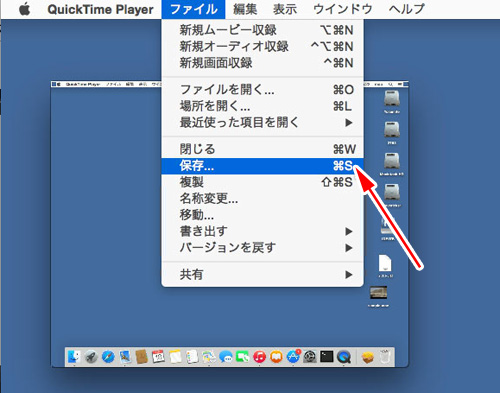The height and width of the screenshot is (393, 500).
Task: Select ファイルを開く… menu item
Action: 262,89
